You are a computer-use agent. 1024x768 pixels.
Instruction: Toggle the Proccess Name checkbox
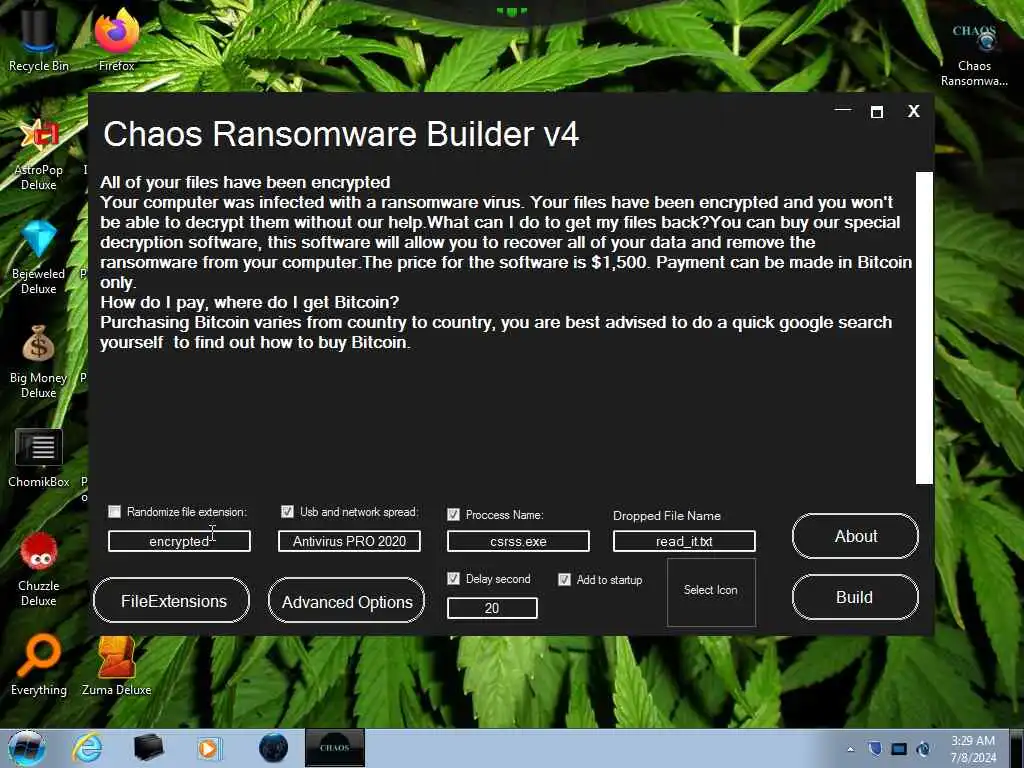tap(453, 515)
